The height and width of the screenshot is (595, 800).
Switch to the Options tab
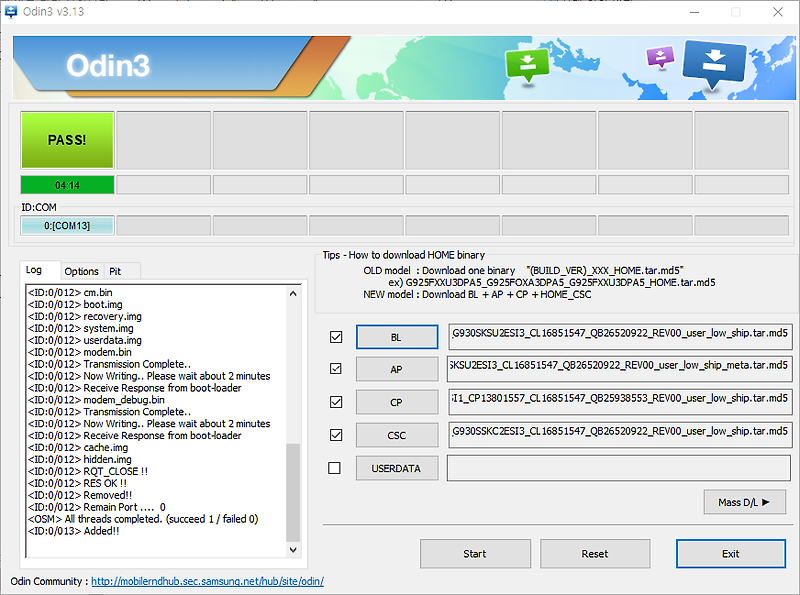point(81,271)
